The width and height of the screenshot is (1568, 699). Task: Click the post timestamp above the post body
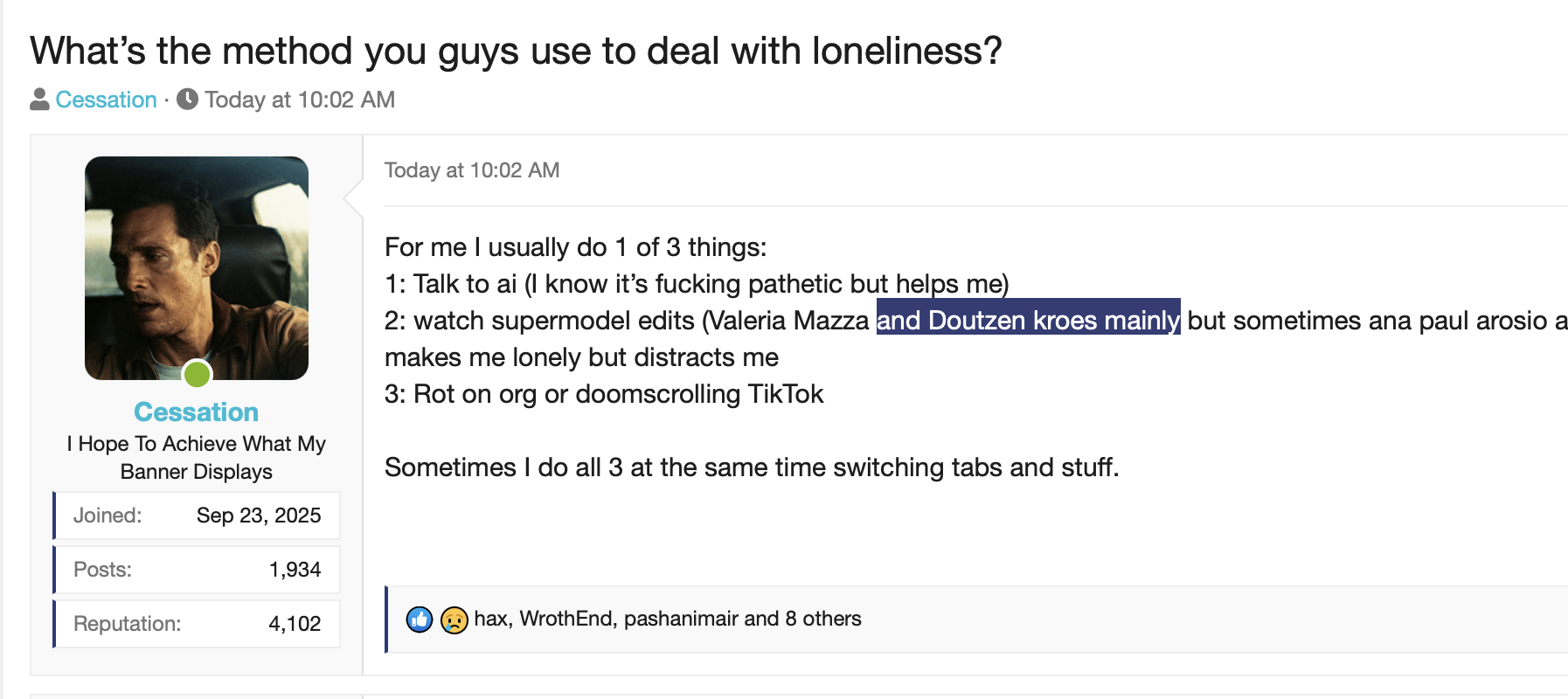pos(472,170)
